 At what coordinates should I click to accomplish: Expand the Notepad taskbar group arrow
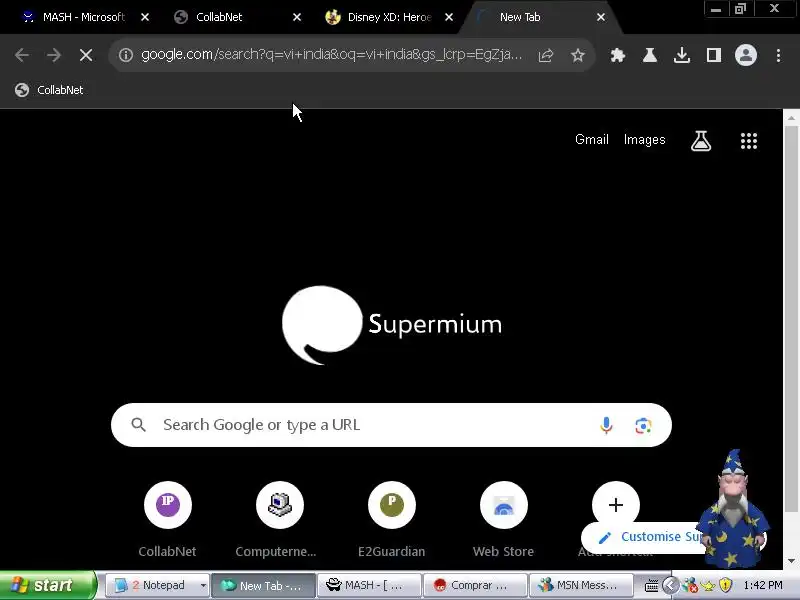204,585
